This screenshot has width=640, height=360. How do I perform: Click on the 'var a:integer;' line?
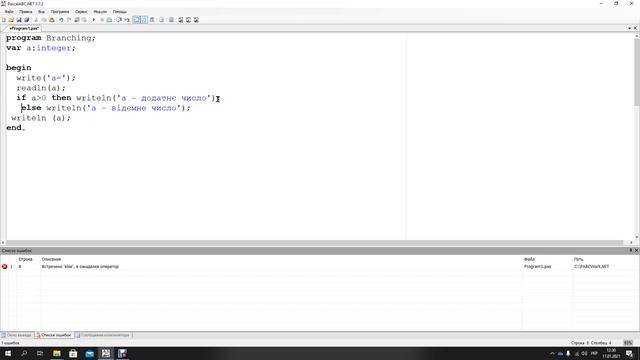41,48
